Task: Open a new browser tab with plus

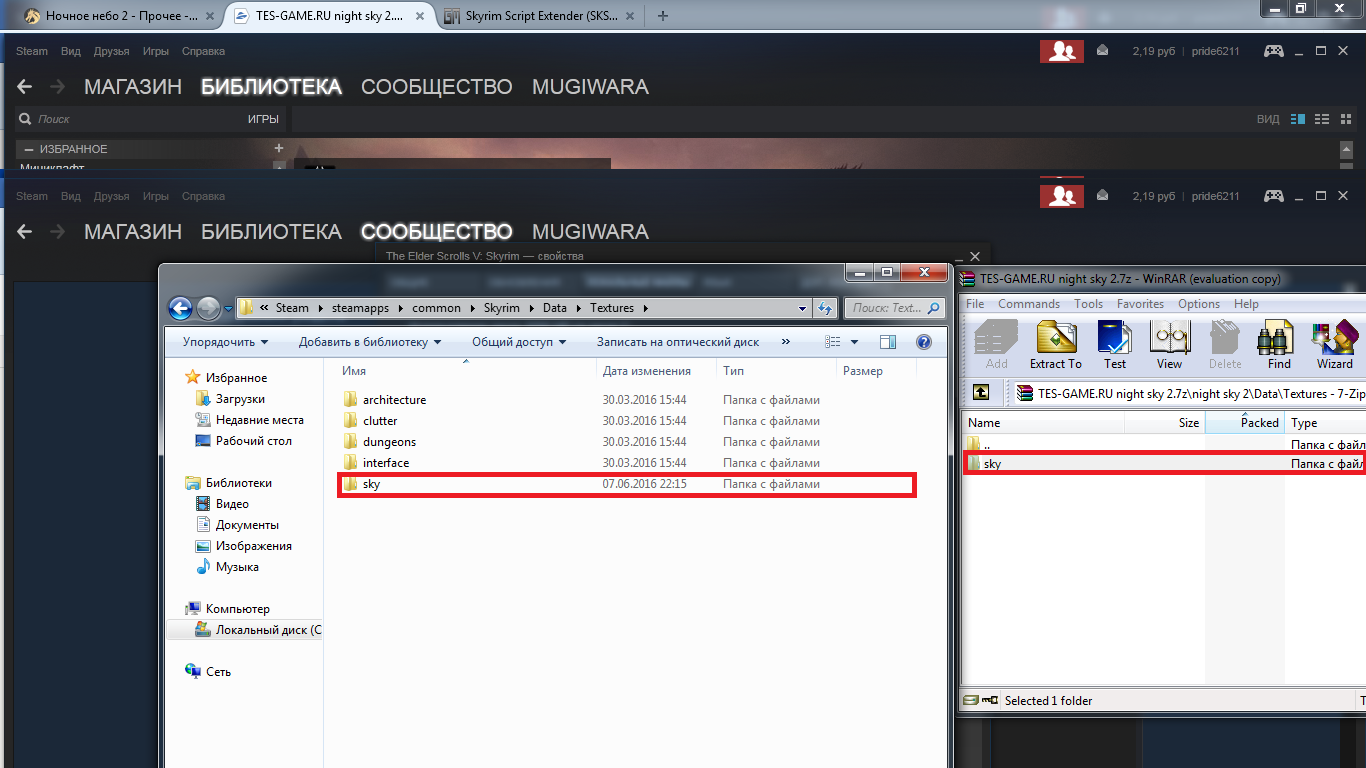Action: coord(663,16)
